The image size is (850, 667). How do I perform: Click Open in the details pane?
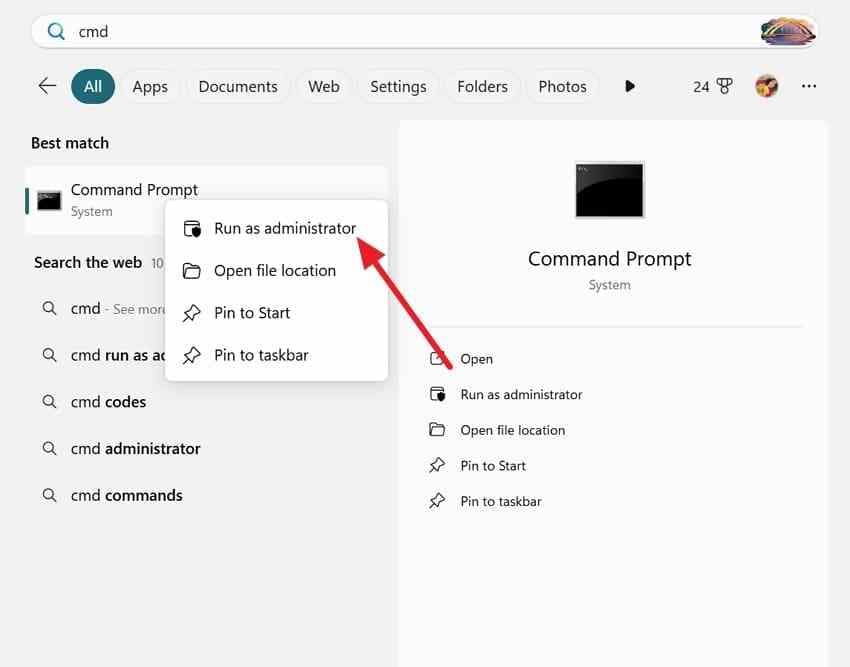pyautogui.click(x=476, y=359)
